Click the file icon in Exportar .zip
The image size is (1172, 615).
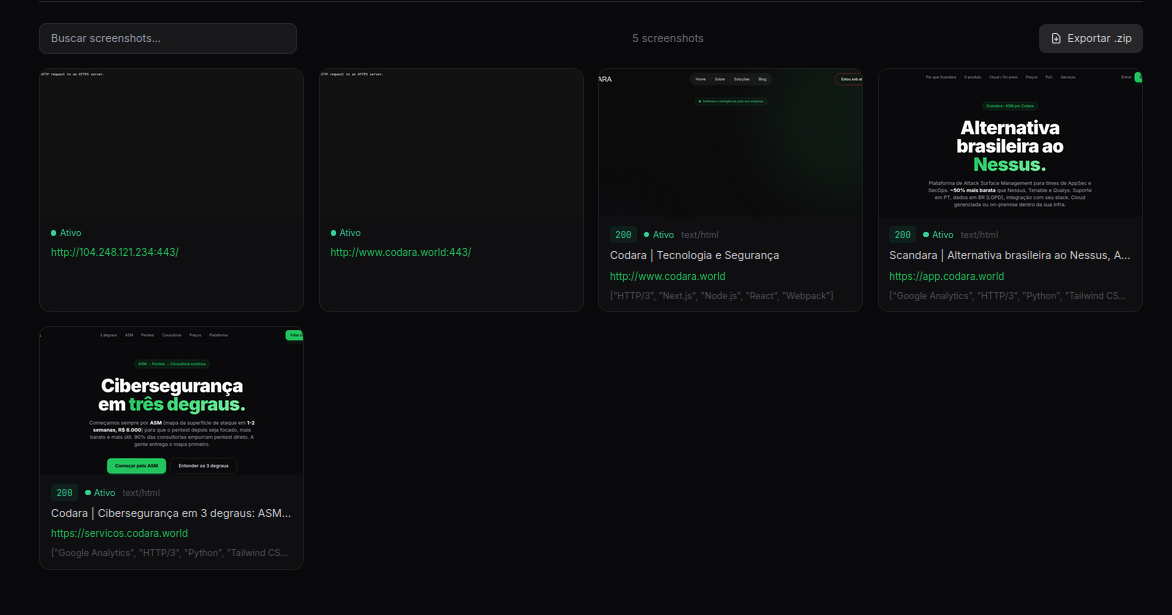click(x=1056, y=38)
